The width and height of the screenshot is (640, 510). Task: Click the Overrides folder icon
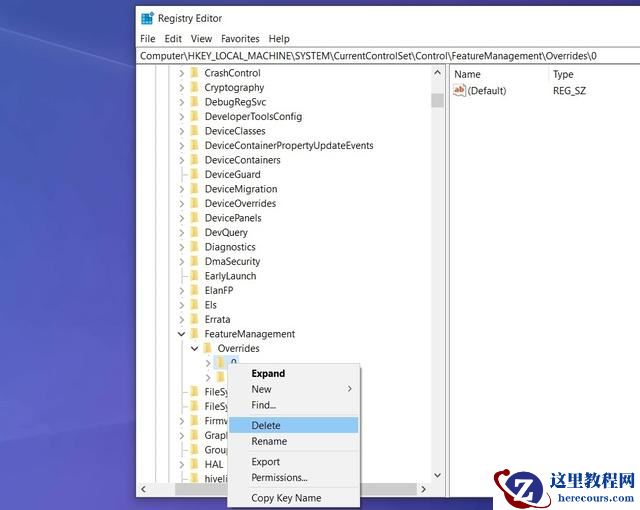(208, 348)
